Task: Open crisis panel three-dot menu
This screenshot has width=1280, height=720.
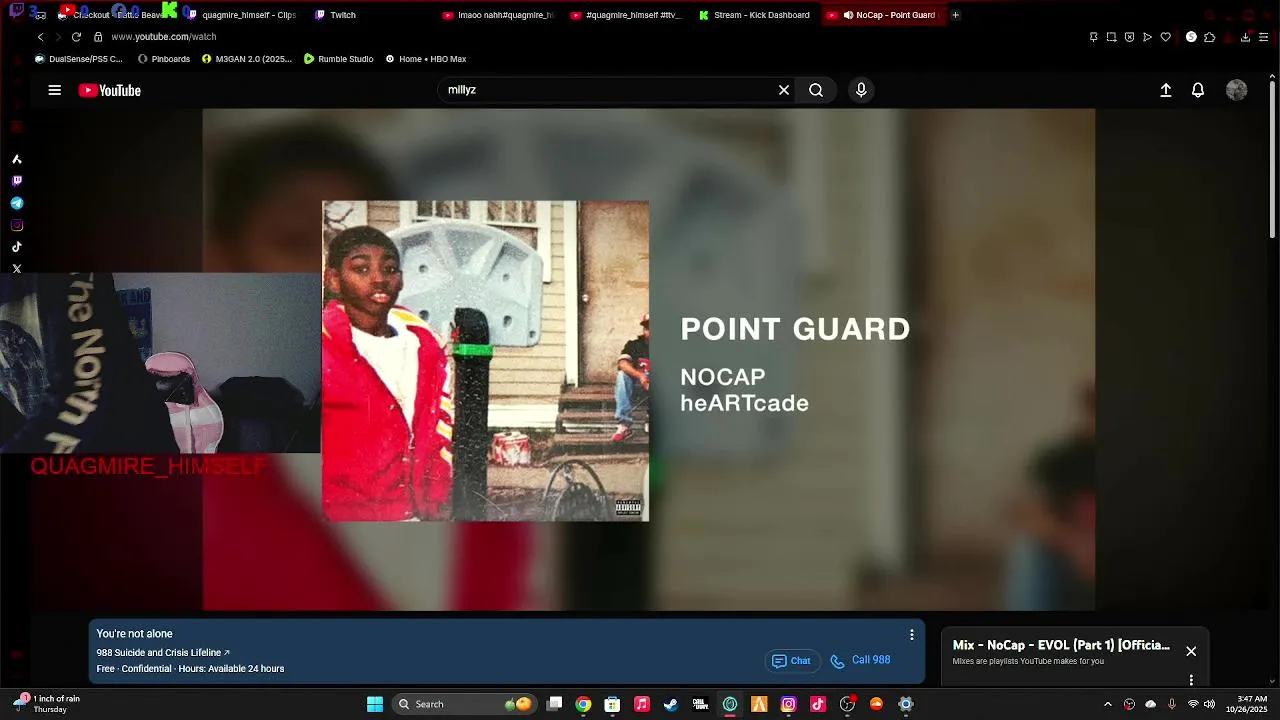Action: [x=911, y=635]
